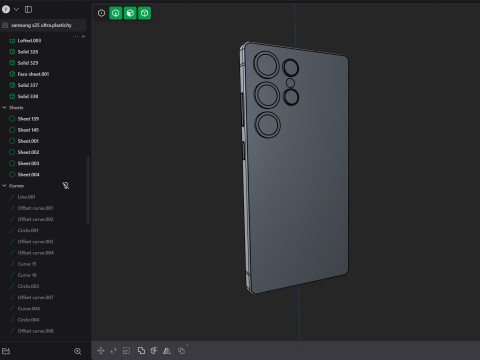Viewport: 480px width, 360px height.
Task: Select Sheet 145 in the outliner
Action: (x=28, y=130)
